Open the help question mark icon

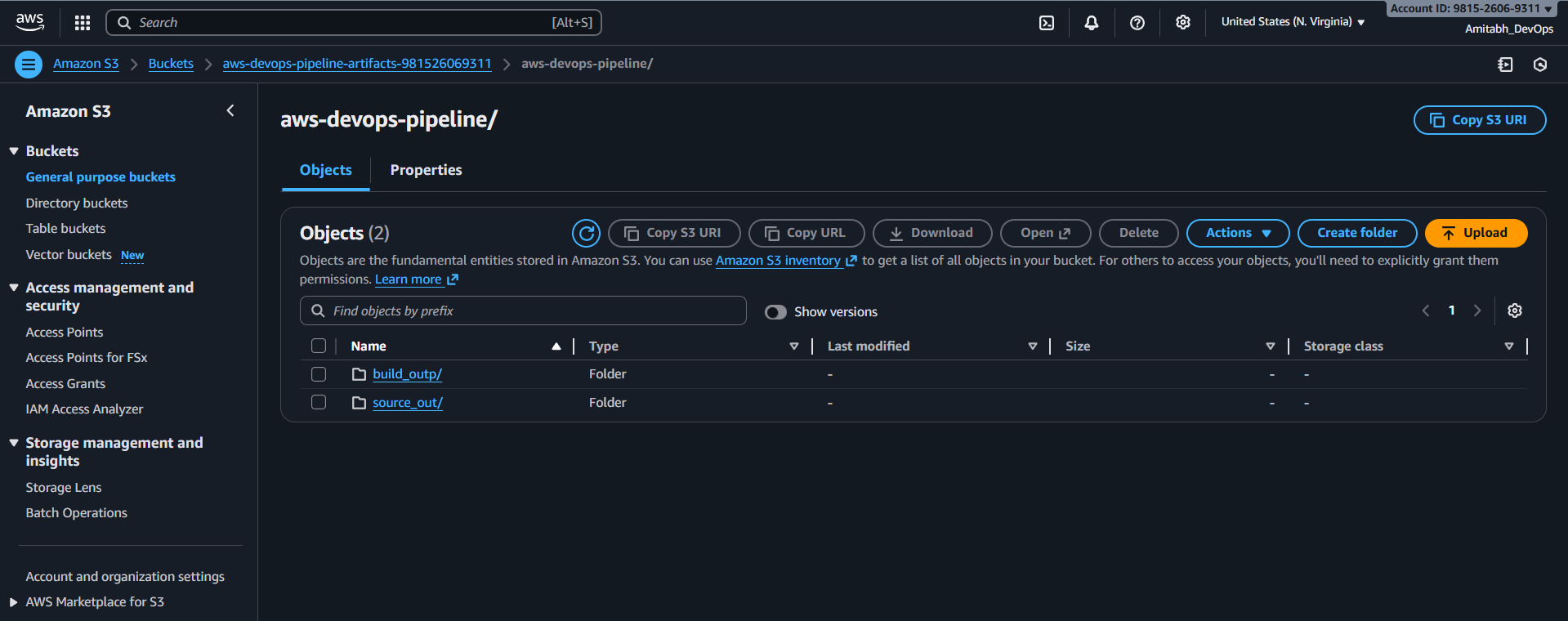coord(1137,23)
